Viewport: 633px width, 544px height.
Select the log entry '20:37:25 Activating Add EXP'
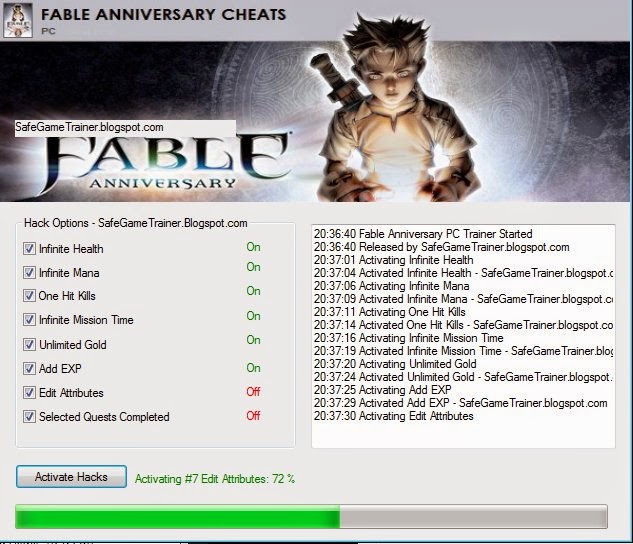[383, 390]
